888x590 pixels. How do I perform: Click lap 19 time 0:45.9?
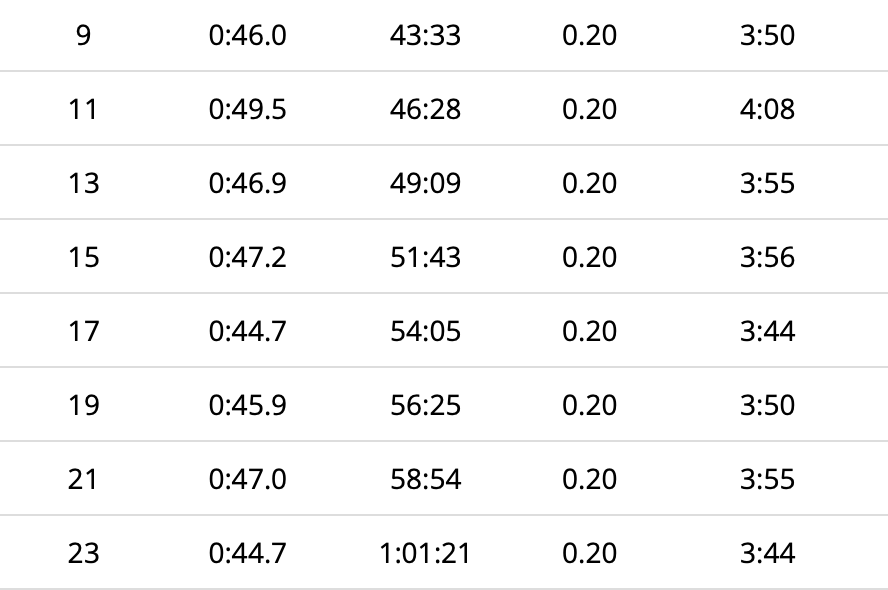tap(247, 405)
